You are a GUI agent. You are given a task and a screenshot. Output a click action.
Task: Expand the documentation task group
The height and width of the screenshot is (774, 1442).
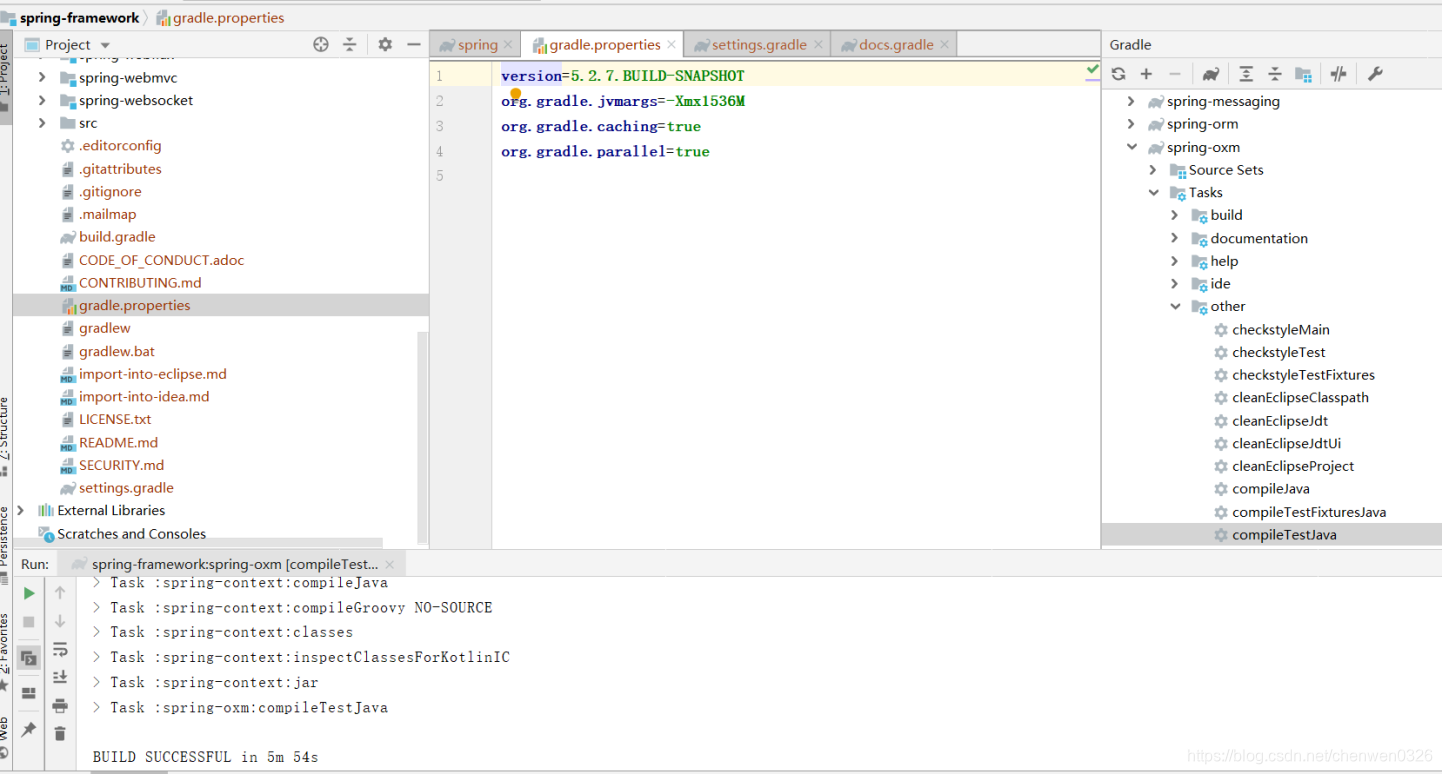pyautogui.click(x=1175, y=238)
